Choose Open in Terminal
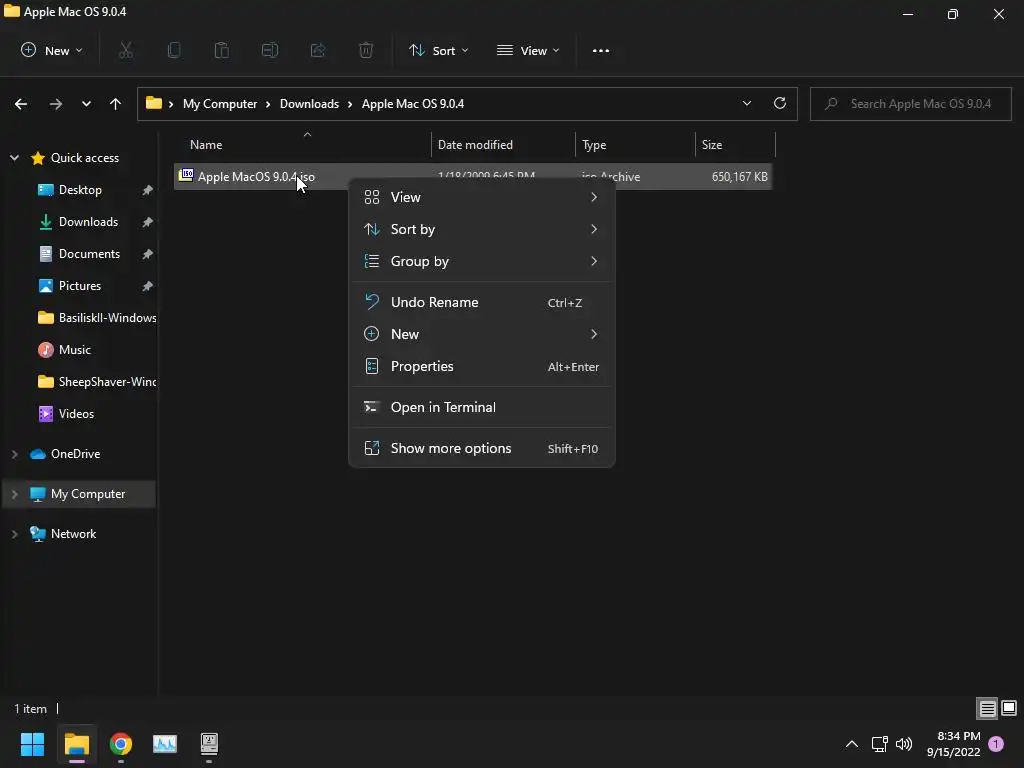 click(x=482, y=408)
